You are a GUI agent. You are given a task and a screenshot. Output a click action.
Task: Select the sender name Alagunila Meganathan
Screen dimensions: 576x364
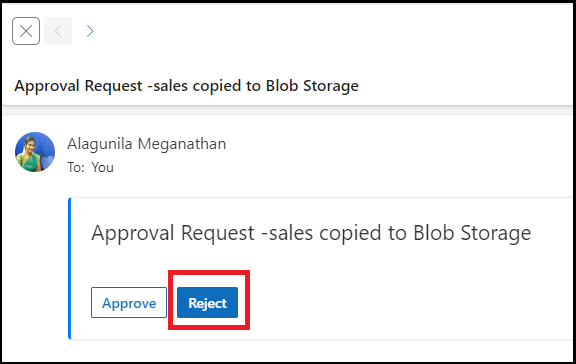[x=147, y=144]
